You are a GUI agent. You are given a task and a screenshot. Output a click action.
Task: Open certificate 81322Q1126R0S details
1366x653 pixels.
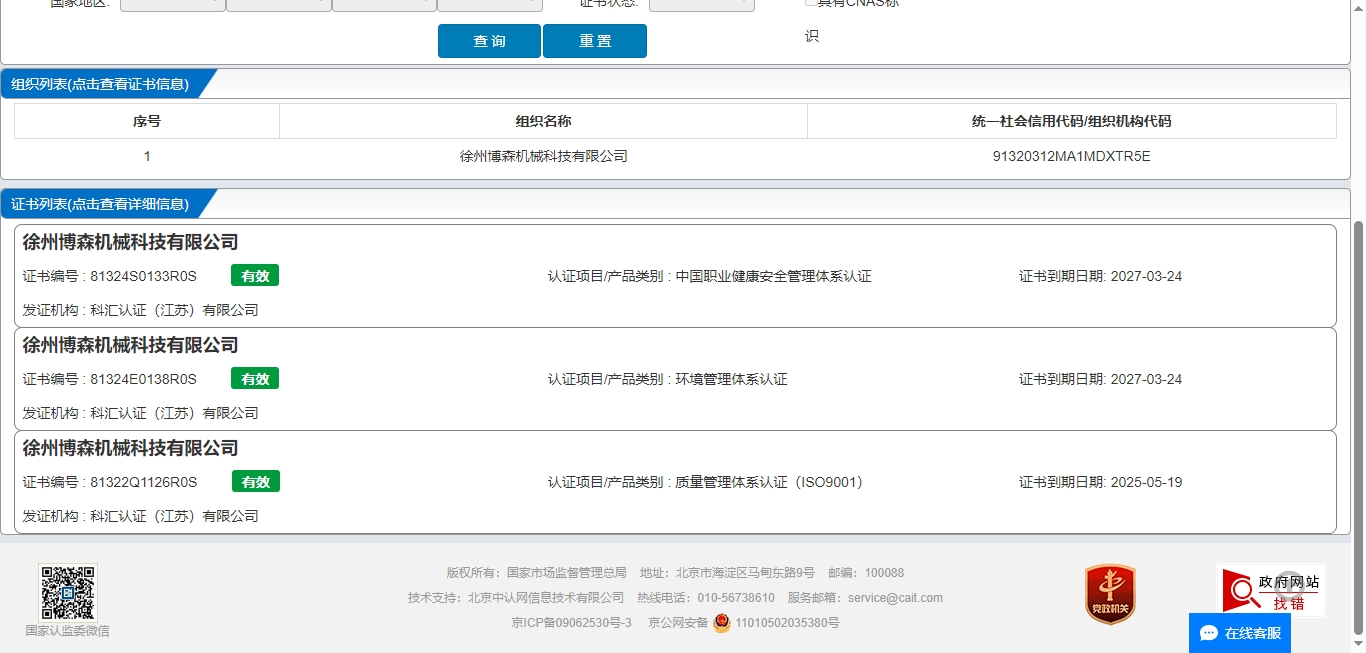pyautogui.click(x=675, y=482)
